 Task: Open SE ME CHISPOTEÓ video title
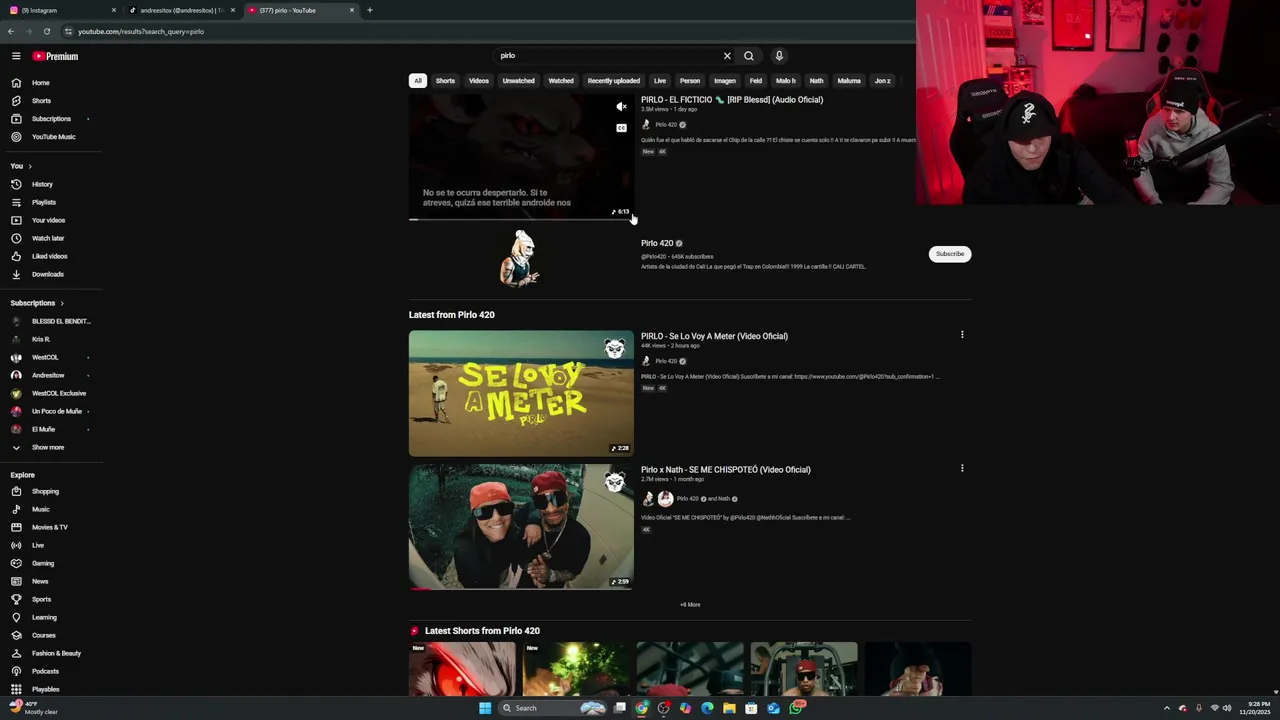(x=726, y=469)
